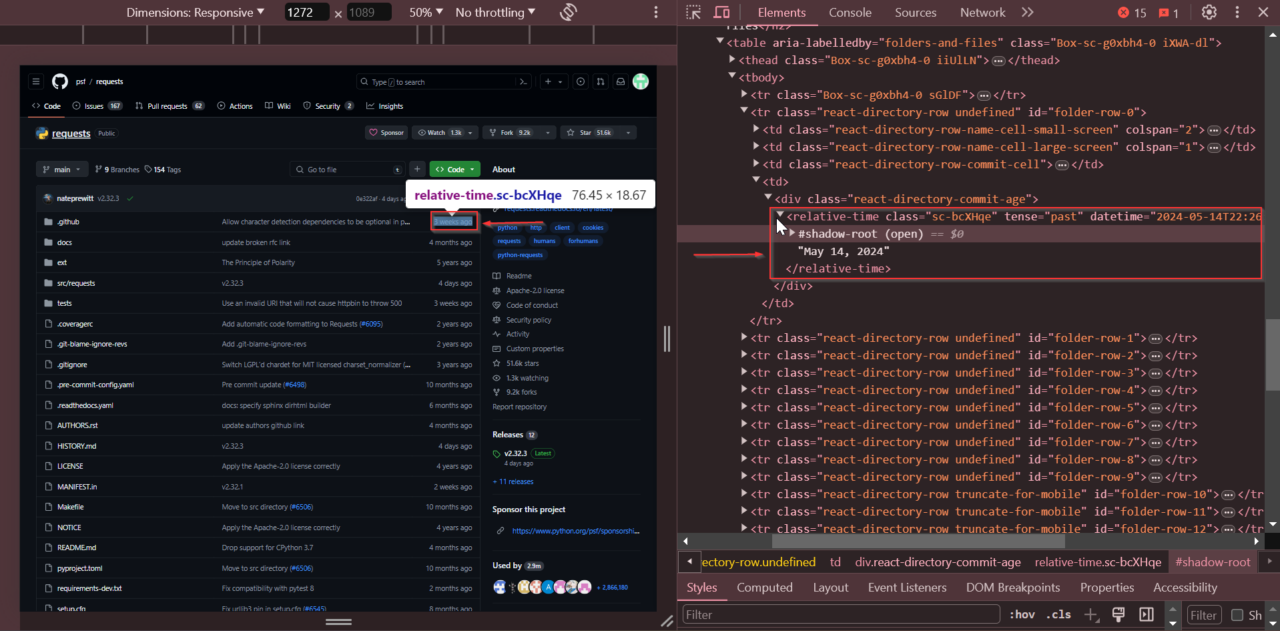
Task: Open DevTools settings gear
Action: 1209,12
